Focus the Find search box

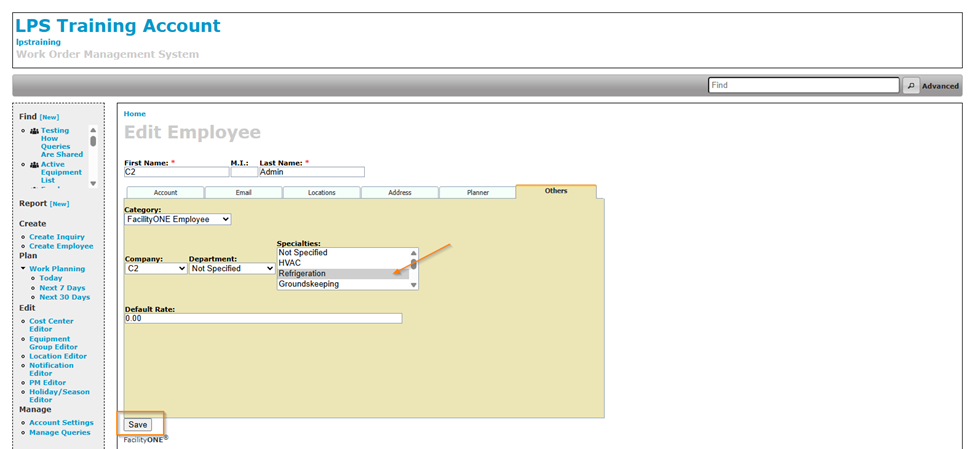point(803,86)
